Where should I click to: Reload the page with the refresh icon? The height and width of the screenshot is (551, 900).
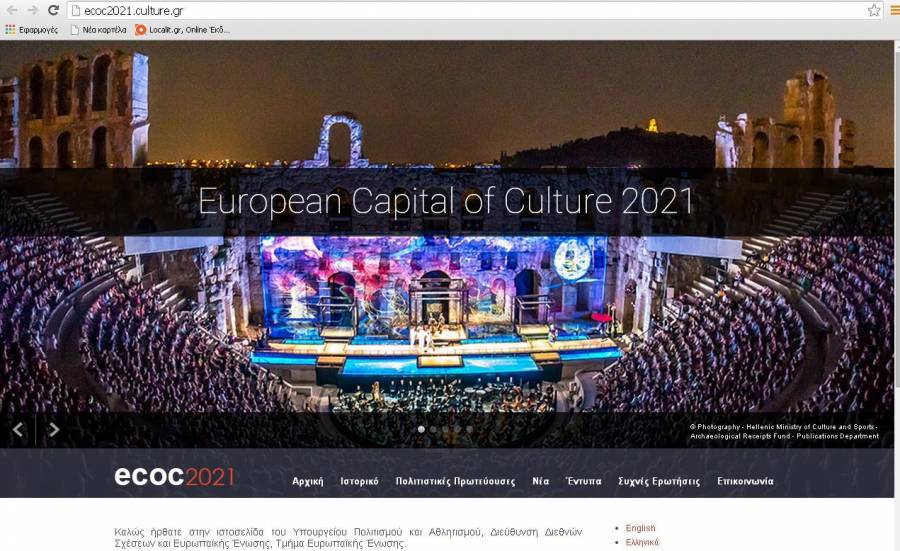[x=53, y=10]
